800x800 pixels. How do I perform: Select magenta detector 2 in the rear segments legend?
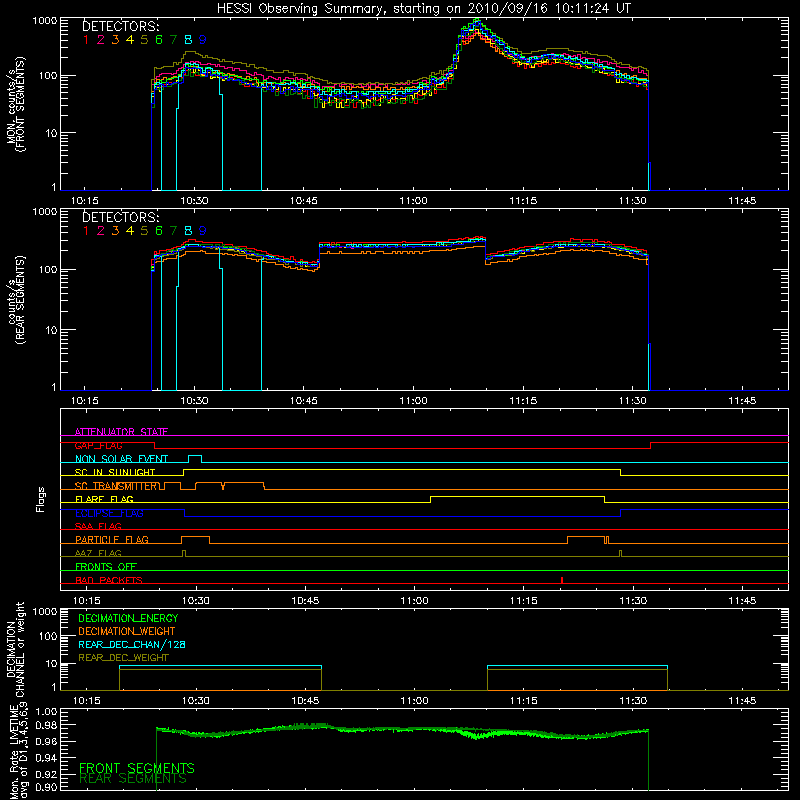click(101, 231)
